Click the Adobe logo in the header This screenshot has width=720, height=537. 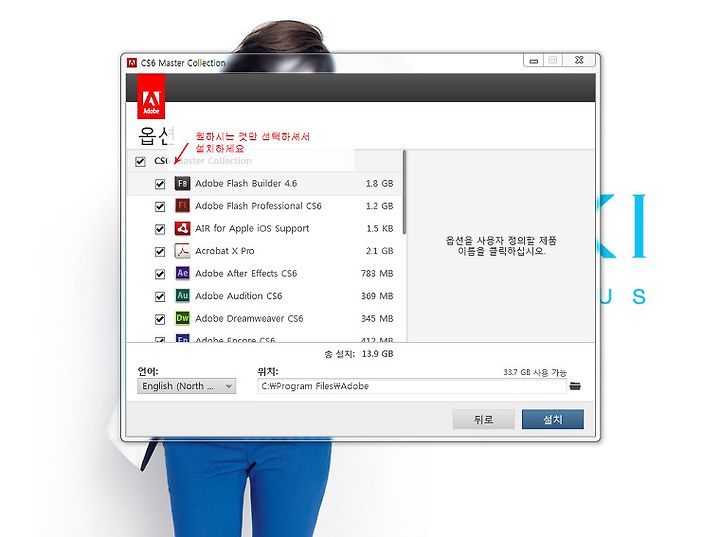[151, 97]
